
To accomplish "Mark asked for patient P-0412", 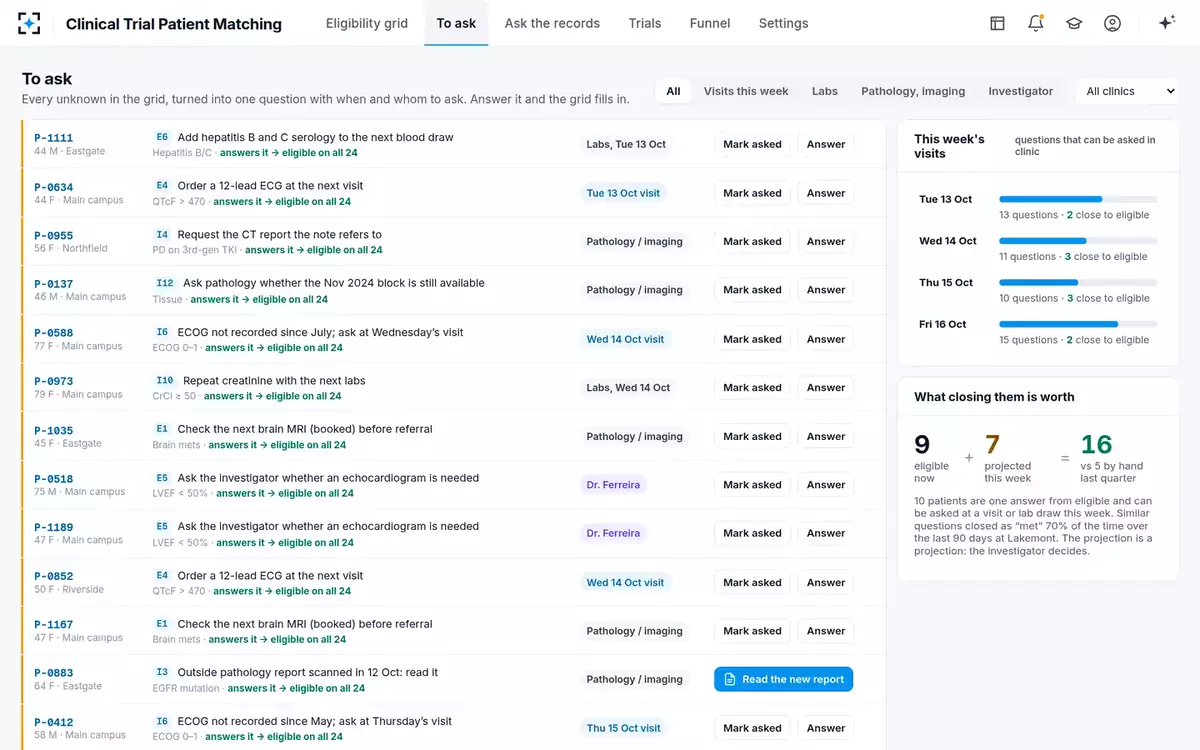I will (752, 728).
